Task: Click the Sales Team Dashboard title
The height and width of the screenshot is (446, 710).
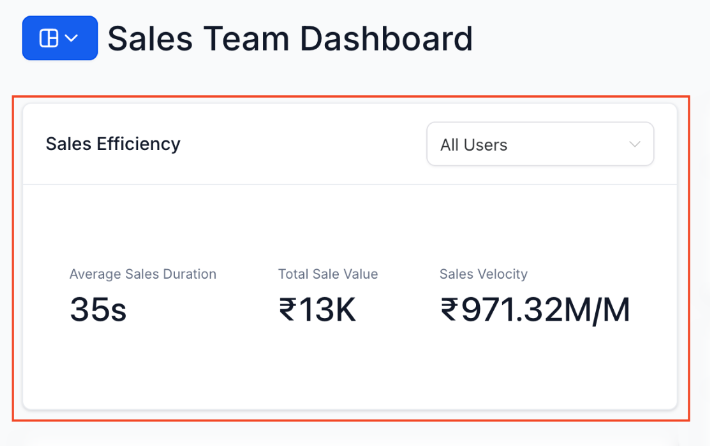Action: tap(290, 39)
